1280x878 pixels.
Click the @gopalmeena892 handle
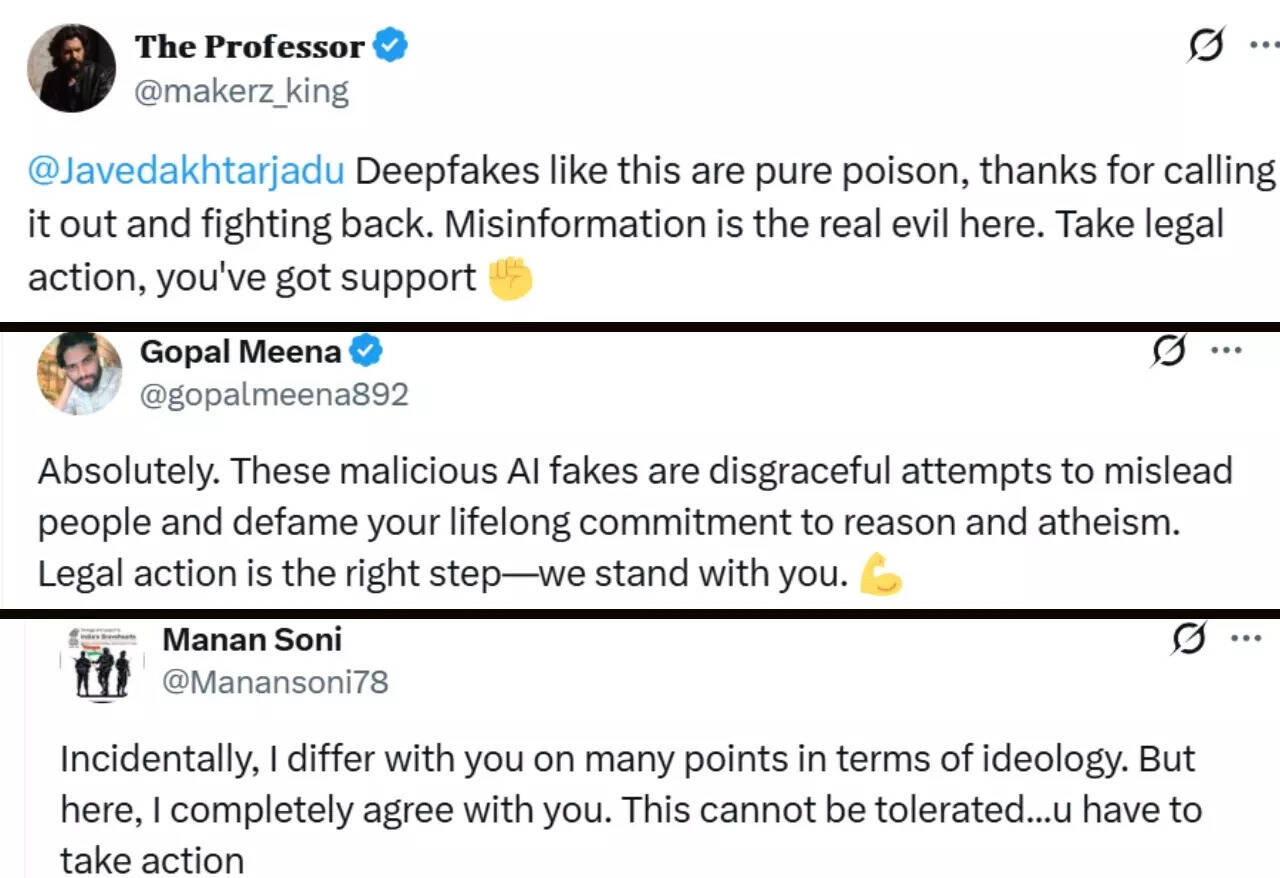point(274,395)
